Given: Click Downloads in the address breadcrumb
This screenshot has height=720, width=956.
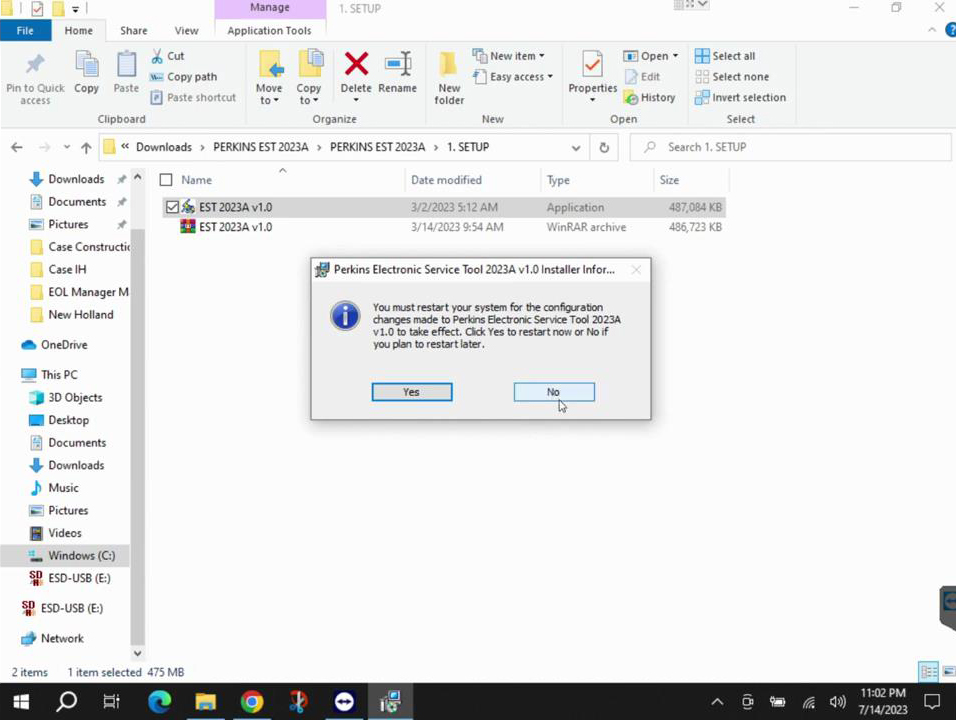Looking at the screenshot, I should [x=163, y=147].
